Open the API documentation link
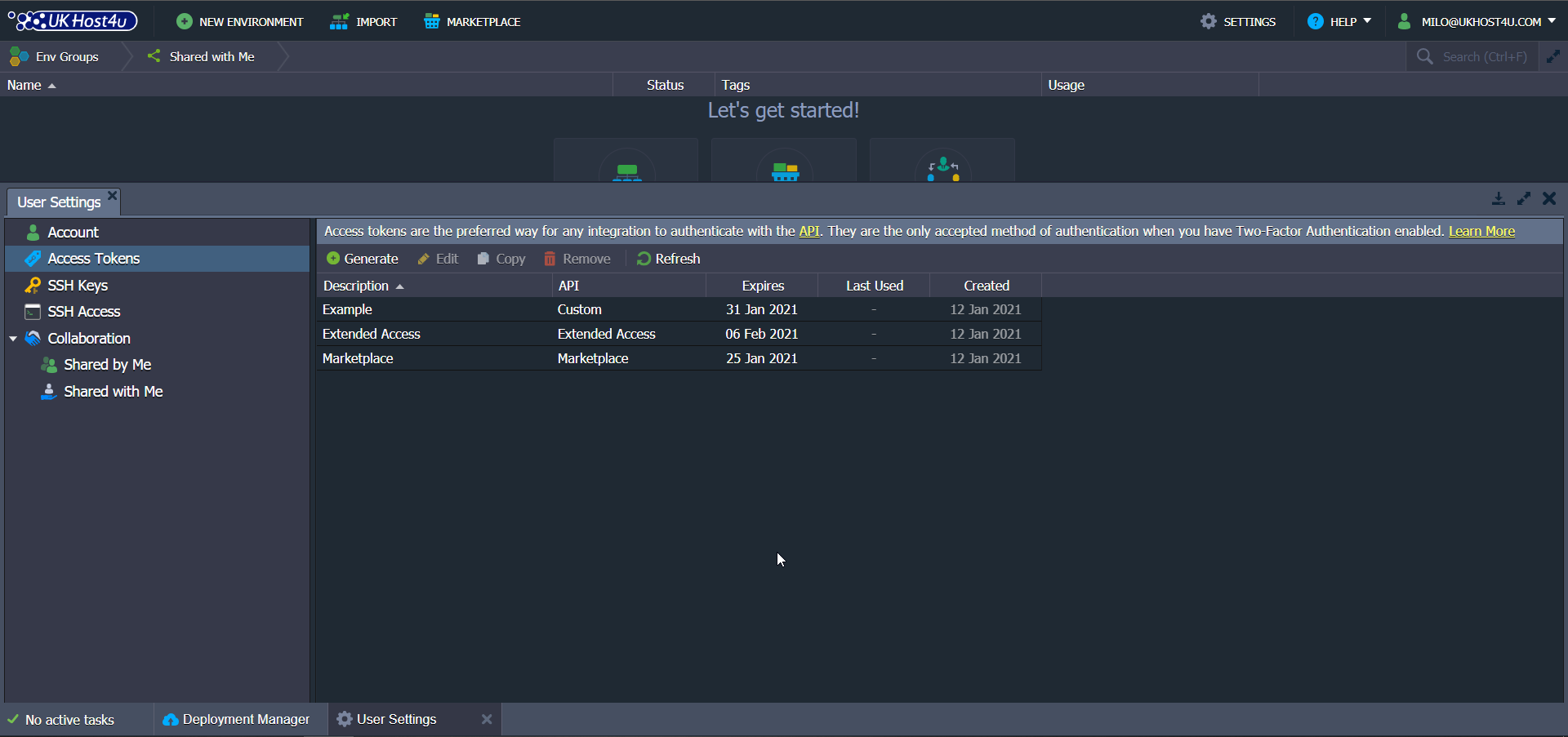 pos(809,231)
